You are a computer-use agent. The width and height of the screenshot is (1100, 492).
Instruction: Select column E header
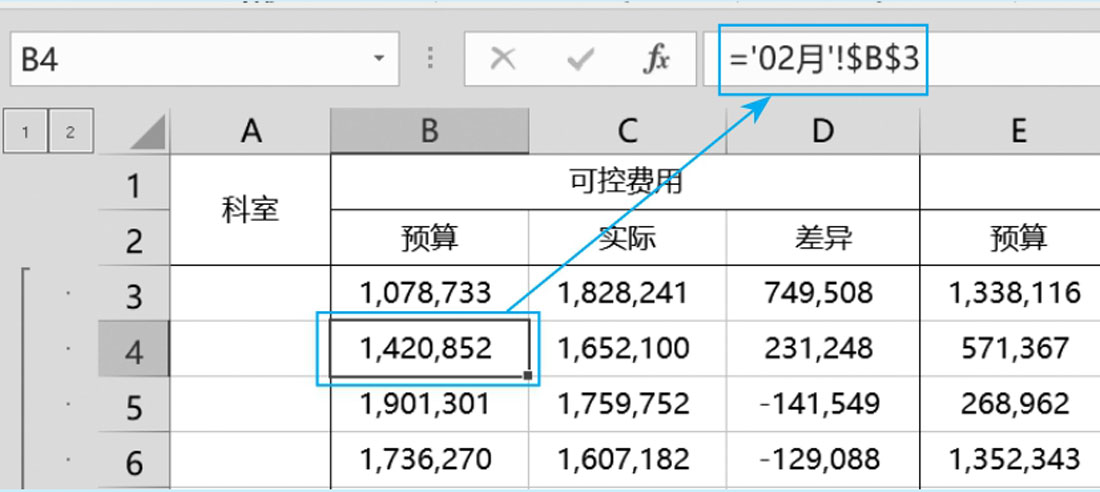coord(1018,132)
